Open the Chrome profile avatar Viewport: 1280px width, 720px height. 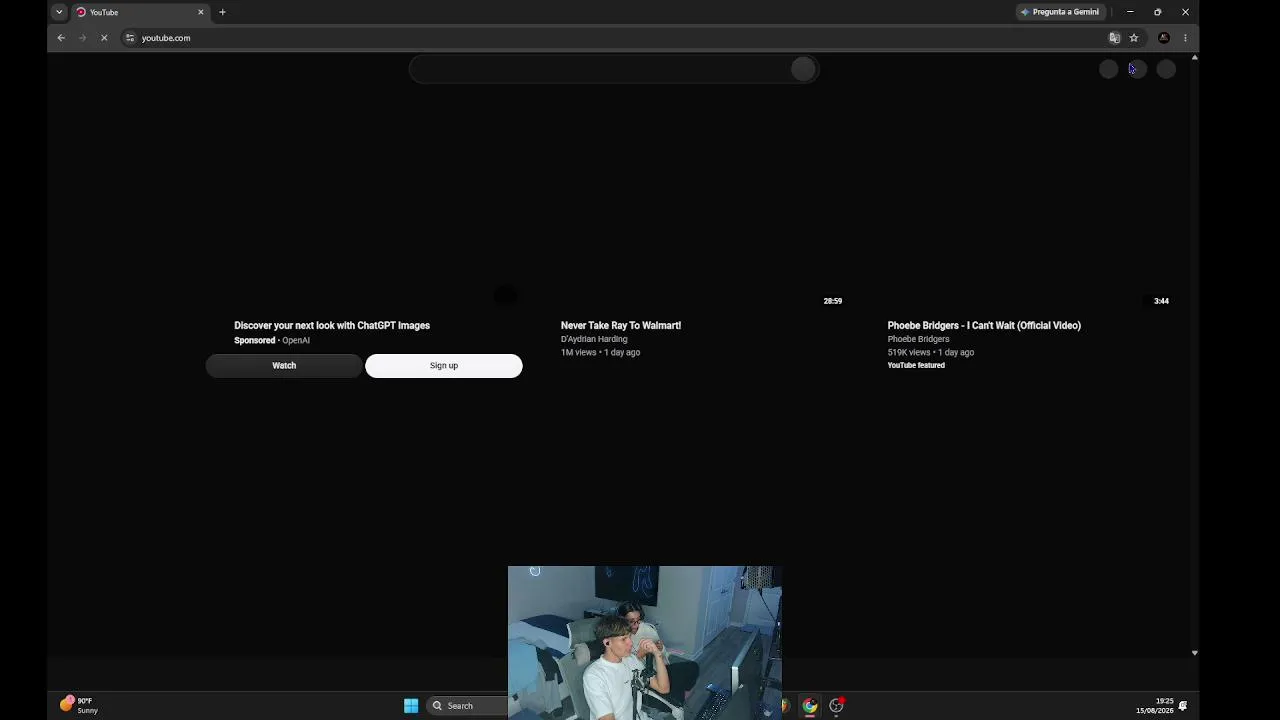click(1164, 38)
